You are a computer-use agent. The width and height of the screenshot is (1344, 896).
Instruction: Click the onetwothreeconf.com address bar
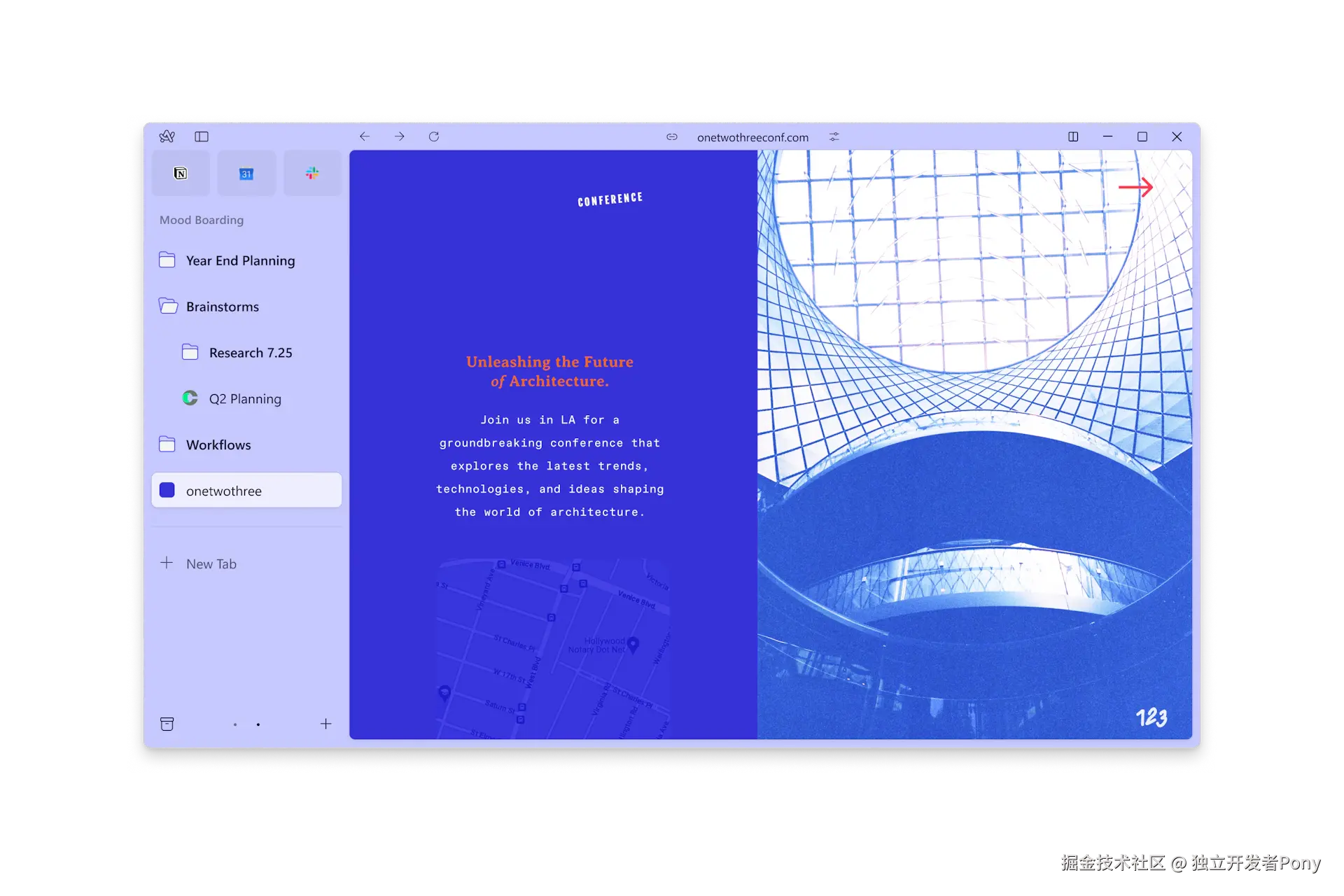(x=752, y=137)
